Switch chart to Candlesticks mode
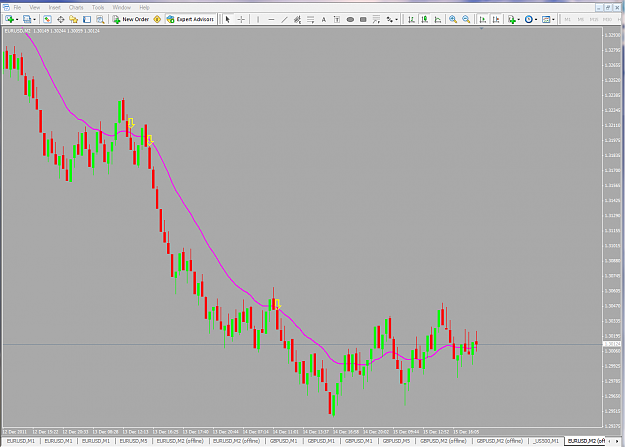The image size is (625, 447). pos(425,19)
